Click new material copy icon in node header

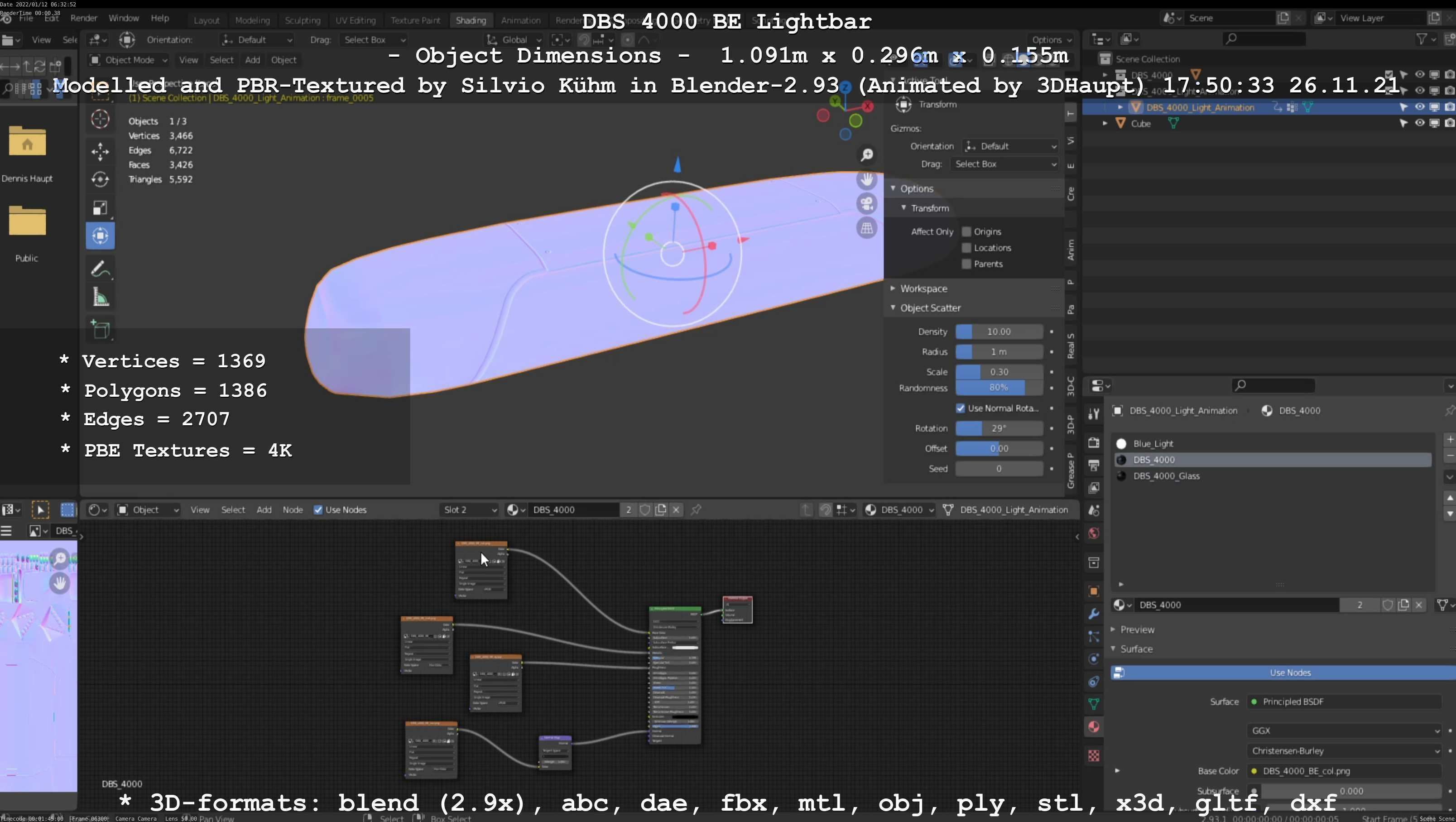[x=661, y=510]
